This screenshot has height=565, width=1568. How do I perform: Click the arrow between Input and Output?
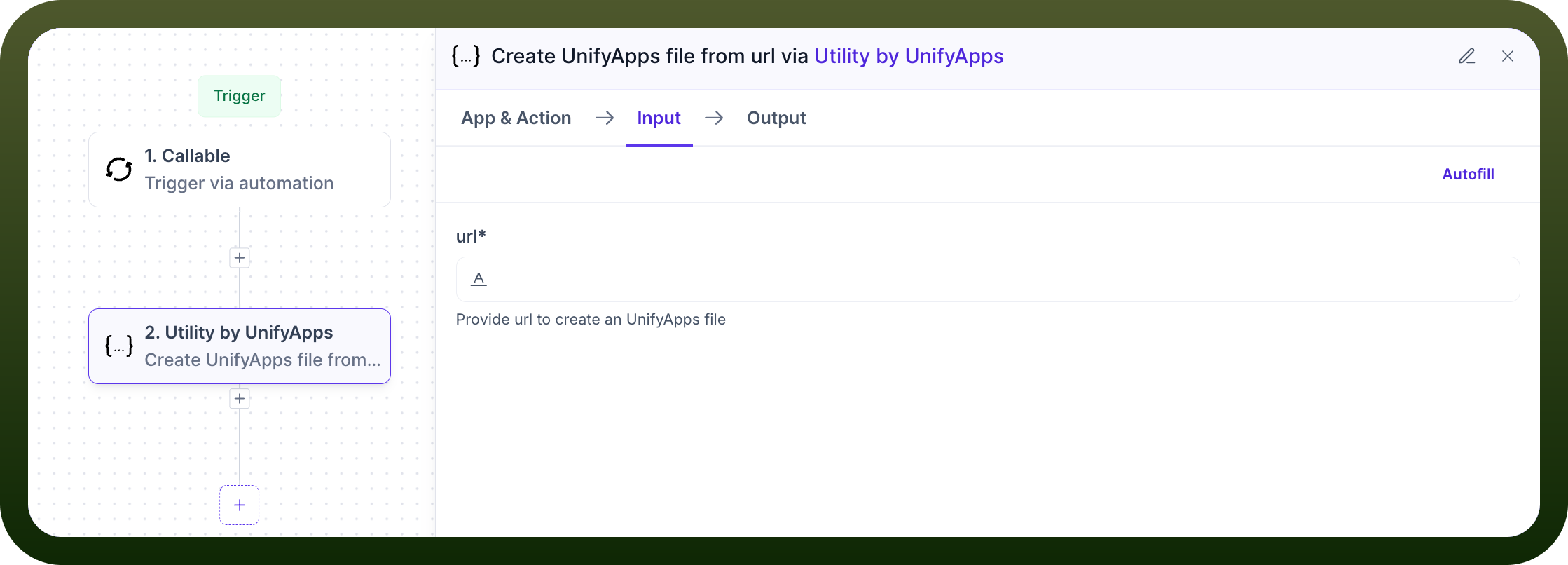pyautogui.click(x=714, y=118)
